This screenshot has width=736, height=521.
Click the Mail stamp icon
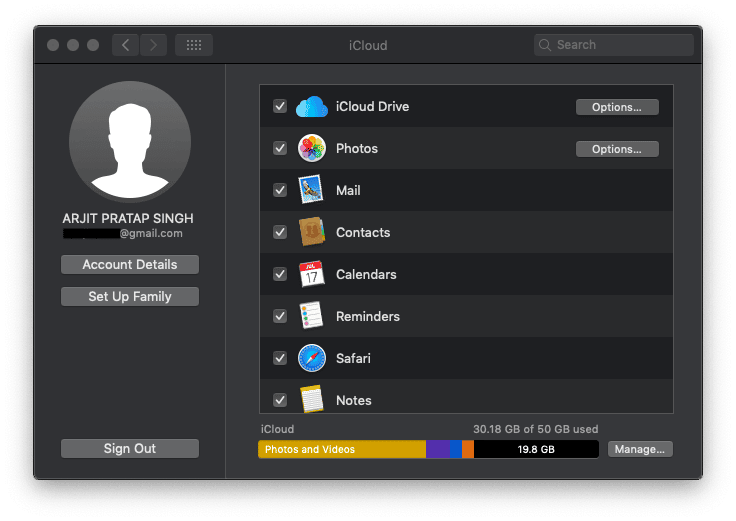(x=311, y=190)
